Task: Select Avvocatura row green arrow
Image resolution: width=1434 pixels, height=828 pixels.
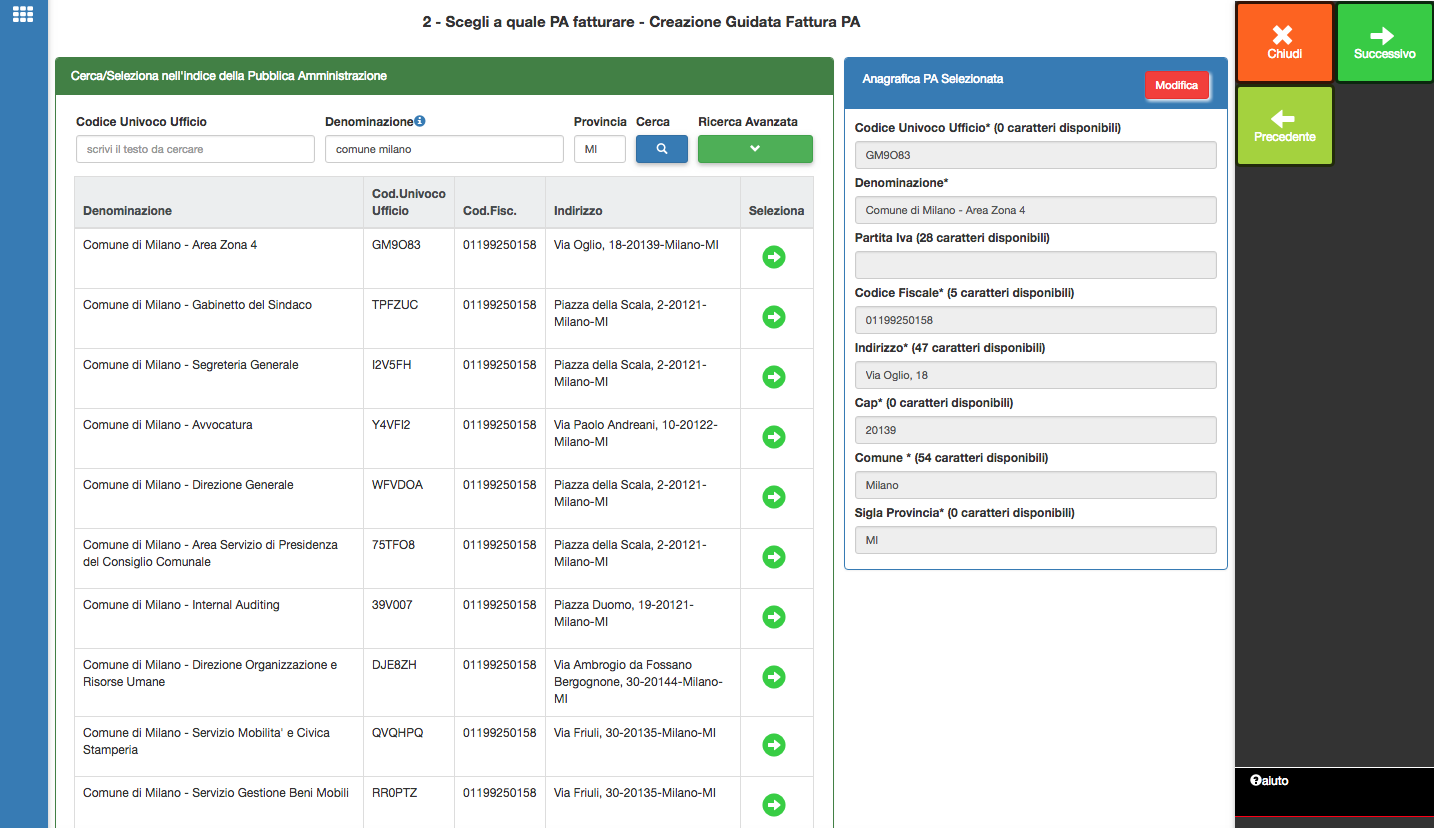Action: click(774, 437)
